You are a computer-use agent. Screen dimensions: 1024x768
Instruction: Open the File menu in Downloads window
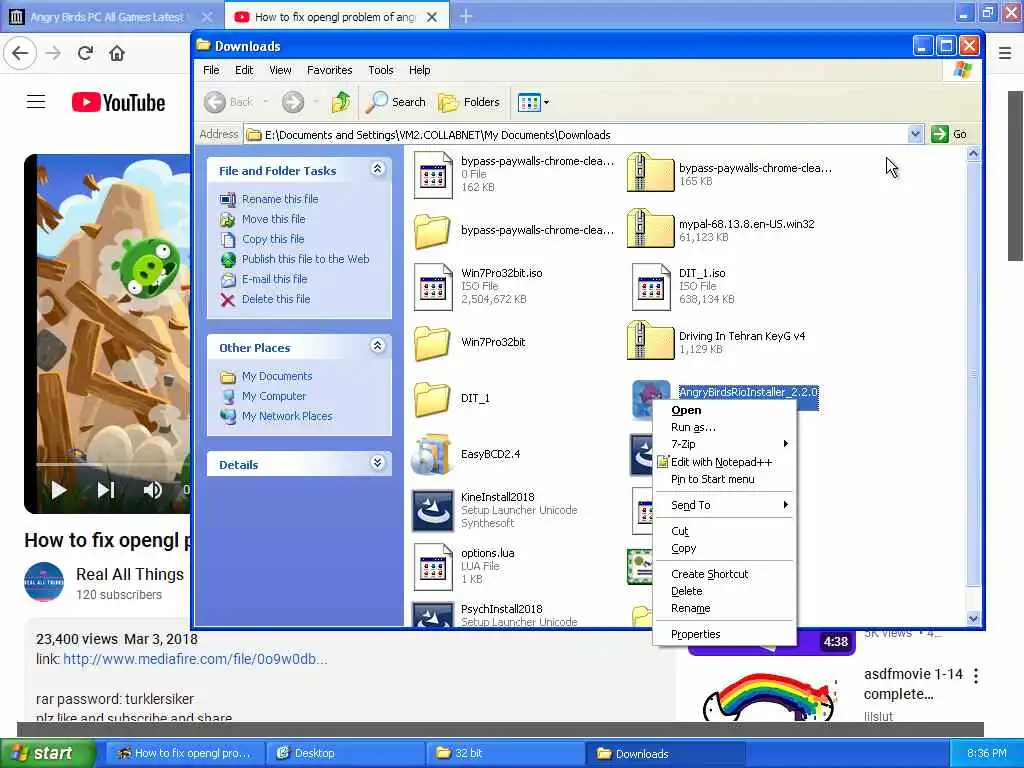[x=211, y=70]
